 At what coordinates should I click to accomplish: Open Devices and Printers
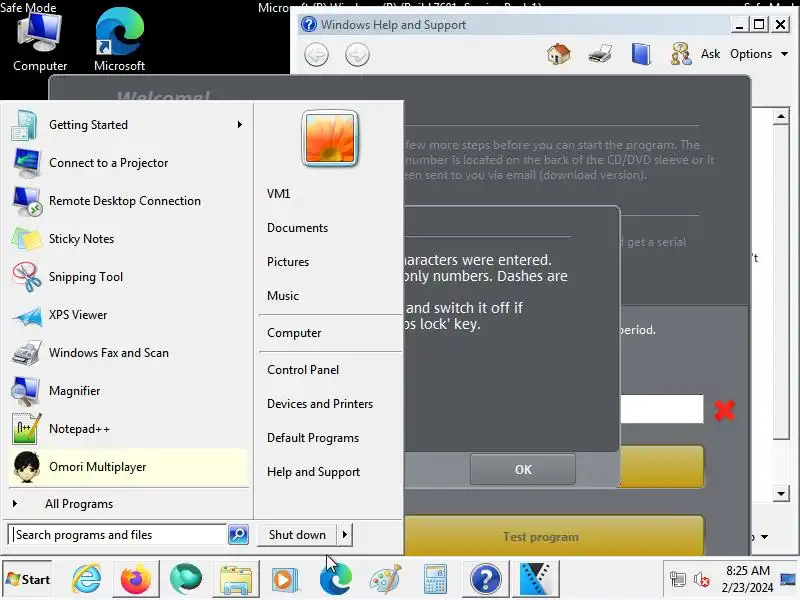[x=320, y=404]
